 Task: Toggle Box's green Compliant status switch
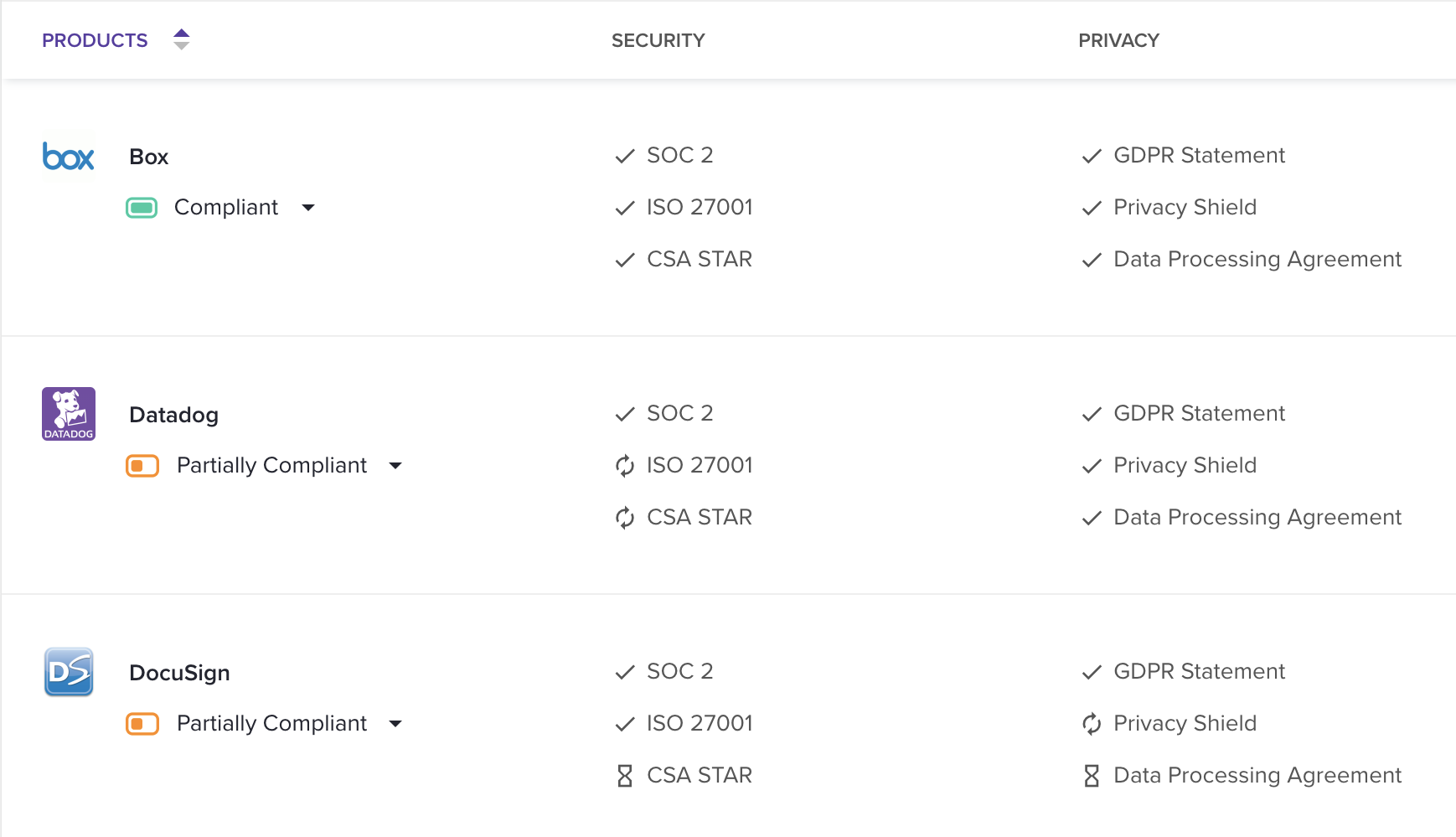click(x=142, y=207)
